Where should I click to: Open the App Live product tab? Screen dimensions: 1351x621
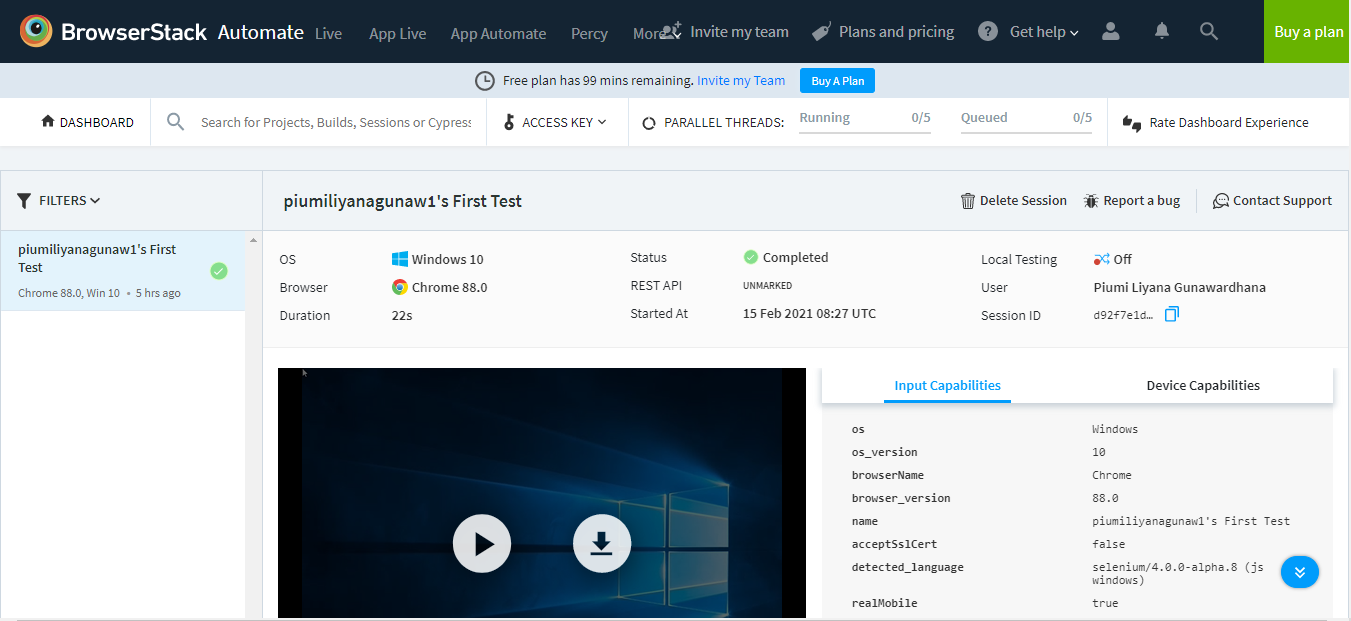click(398, 34)
